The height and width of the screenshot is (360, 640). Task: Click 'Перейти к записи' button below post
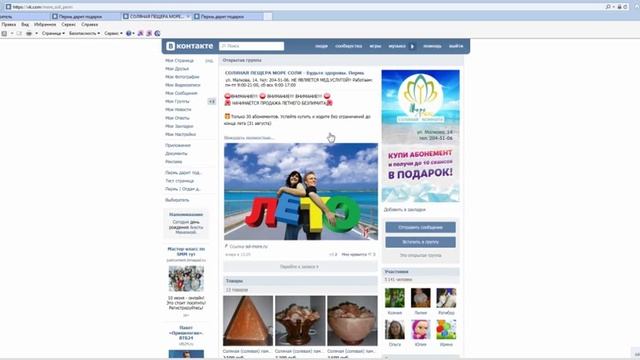coord(300,267)
